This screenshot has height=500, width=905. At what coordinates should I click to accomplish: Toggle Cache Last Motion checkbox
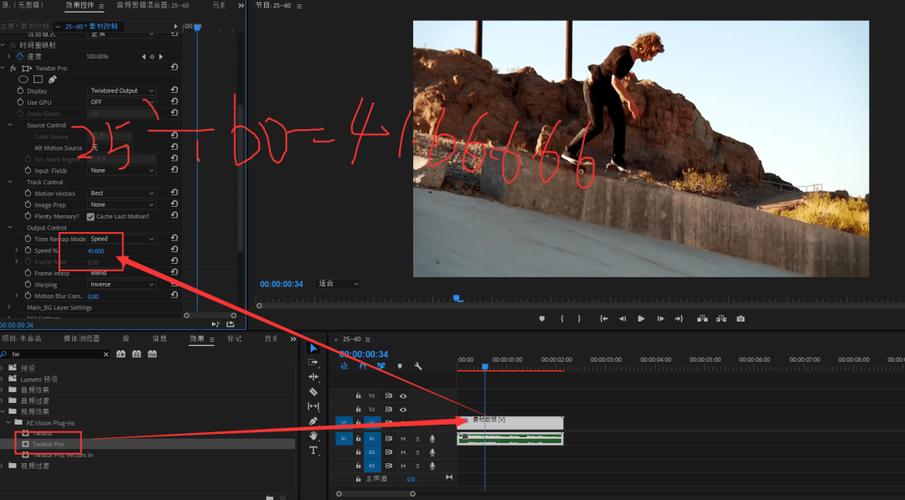point(91,217)
